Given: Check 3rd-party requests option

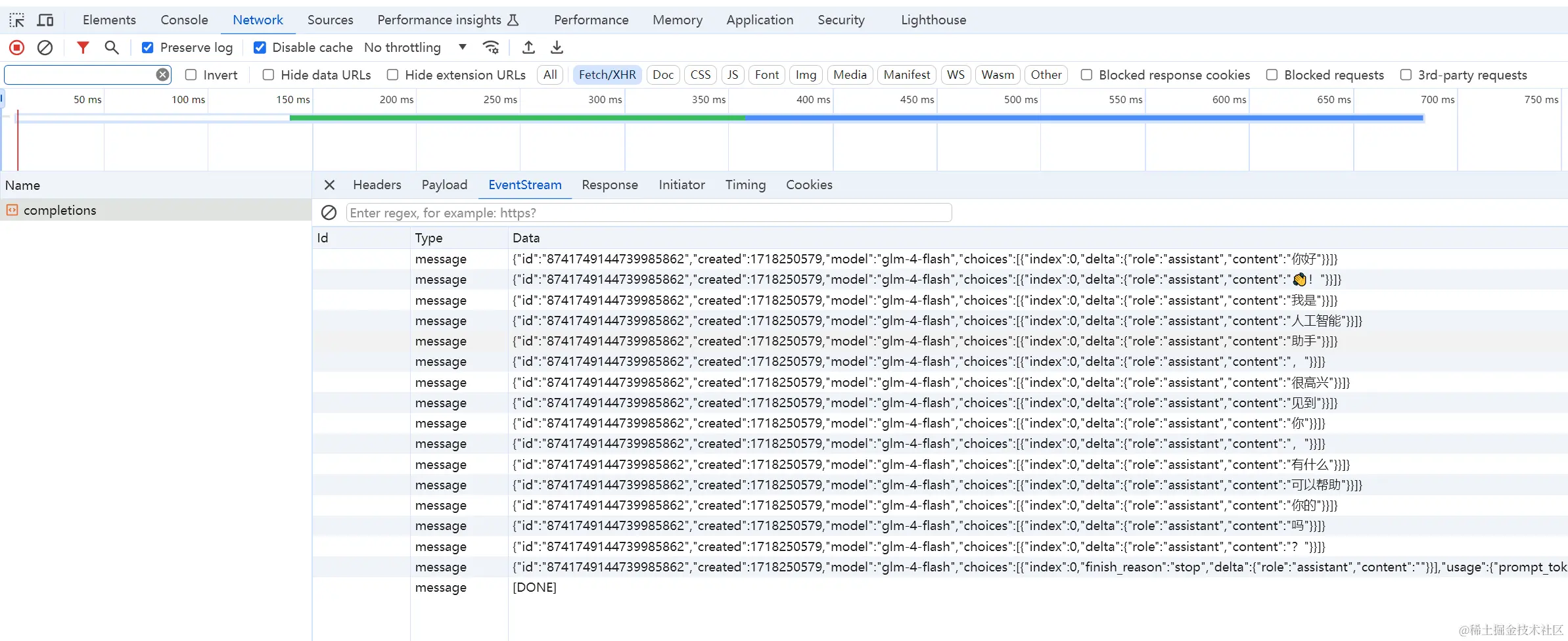Looking at the screenshot, I should (x=1406, y=75).
